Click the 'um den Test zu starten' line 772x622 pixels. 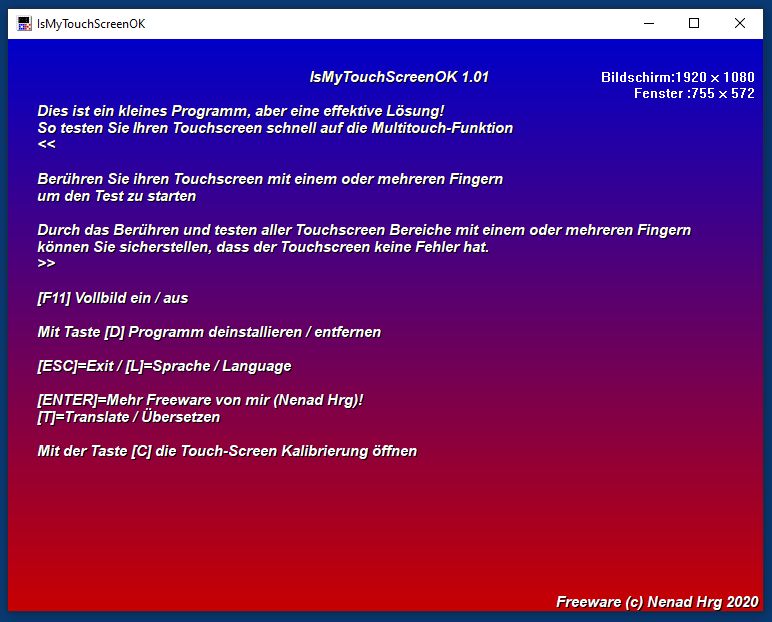(x=117, y=196)
